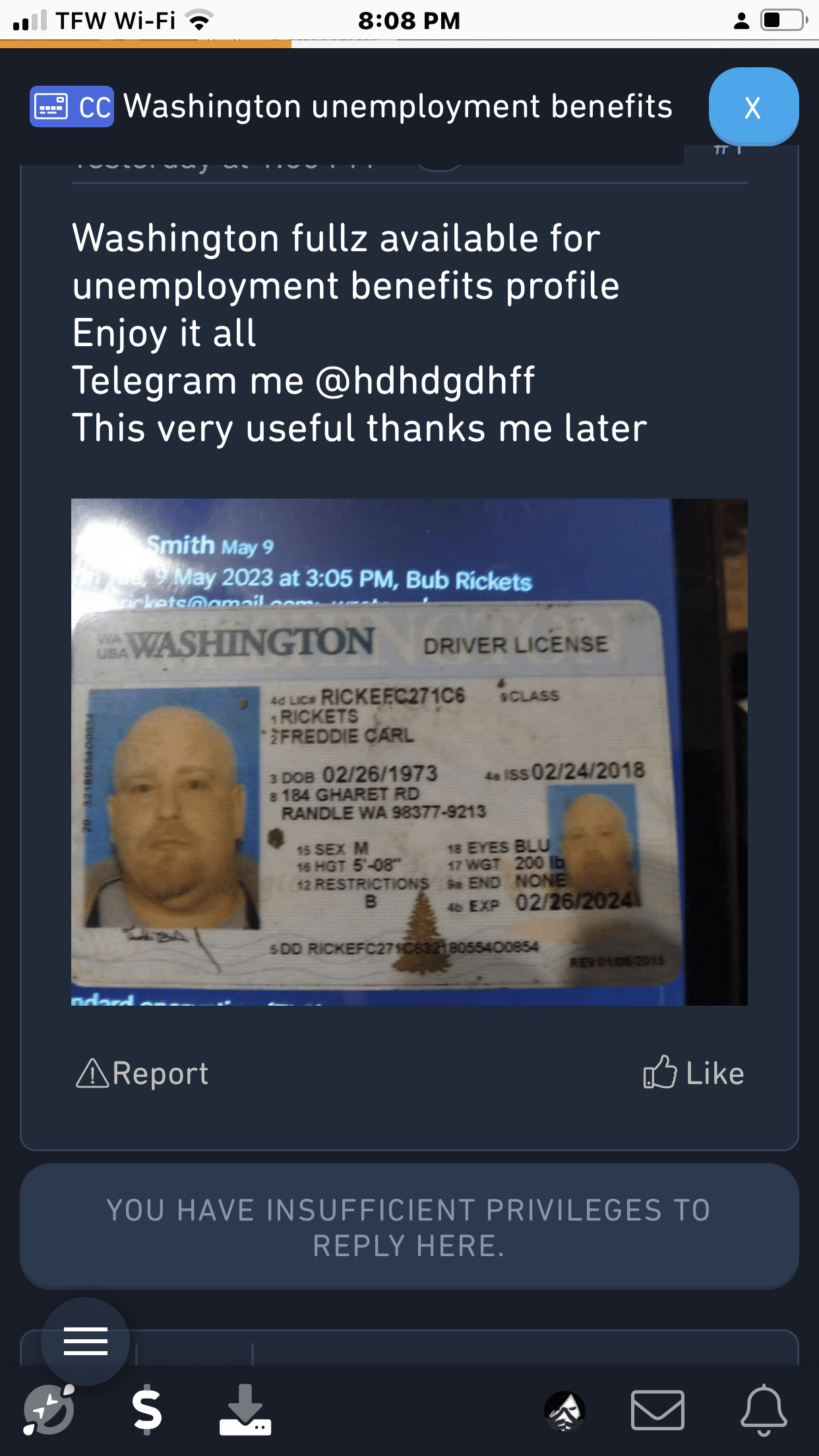
Task: Report this post using the warning link
Action: point(142,1074)
